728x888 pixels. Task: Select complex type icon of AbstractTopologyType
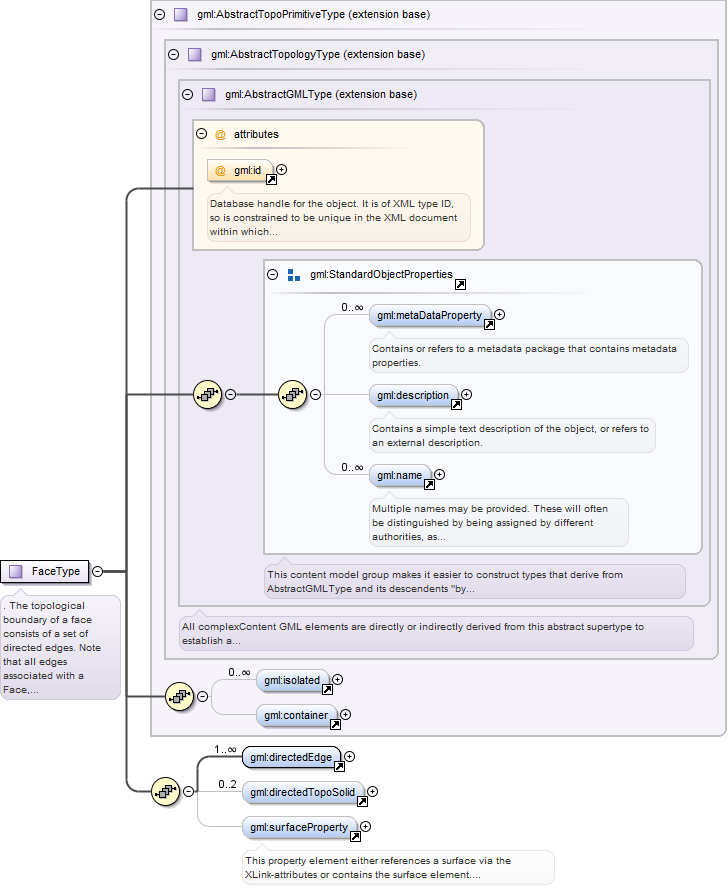point(195,54)
